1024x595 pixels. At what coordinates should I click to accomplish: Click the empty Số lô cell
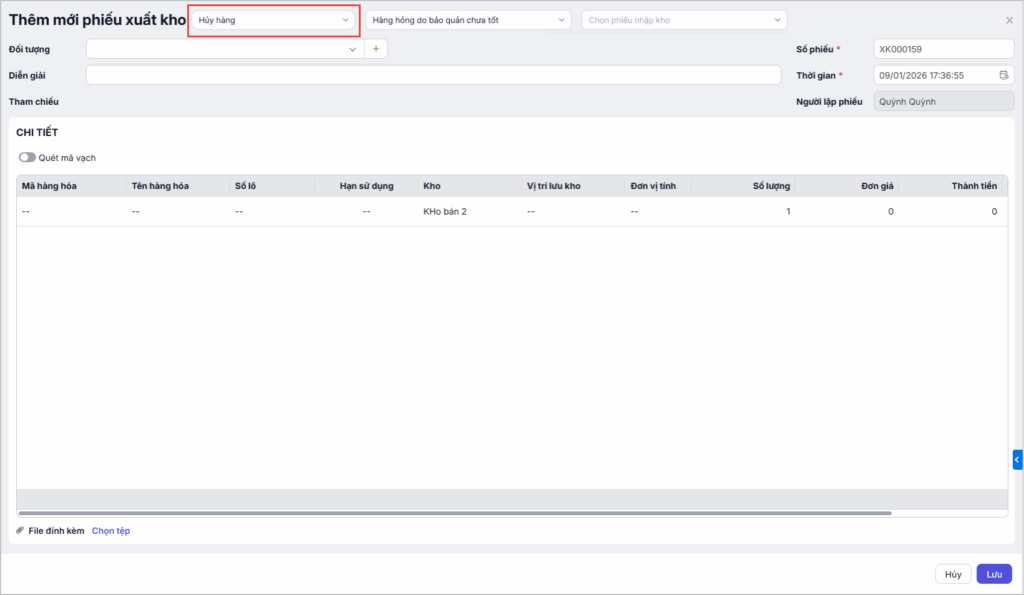pyautogui.click(x=272, y=212)
